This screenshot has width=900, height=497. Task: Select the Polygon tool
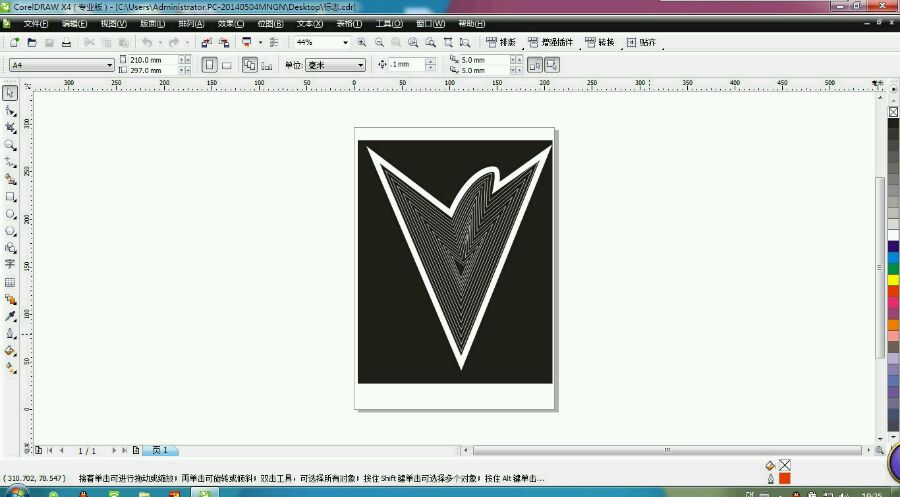pos(10,231)
